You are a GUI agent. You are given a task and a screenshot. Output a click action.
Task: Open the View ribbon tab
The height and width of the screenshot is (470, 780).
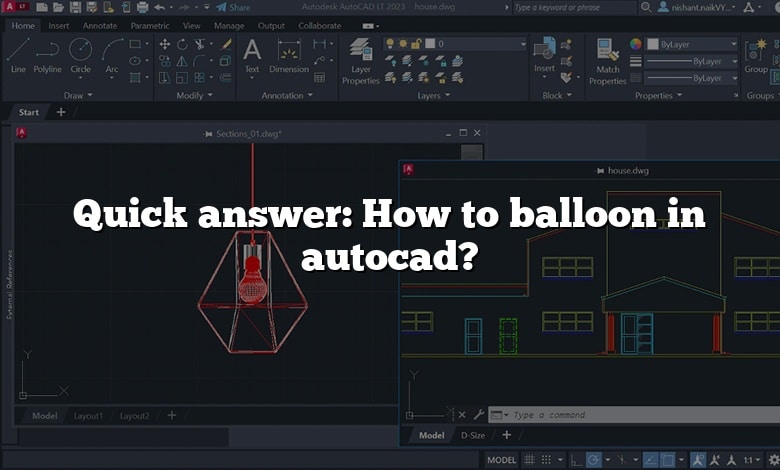tap(192, 25)
